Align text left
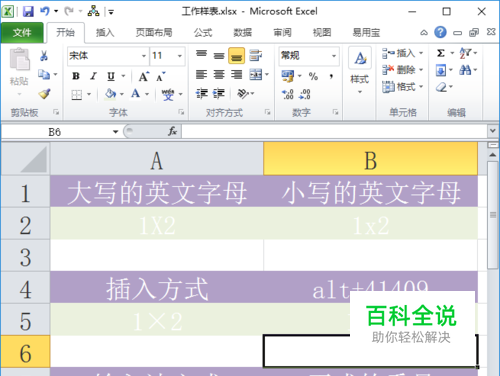The image size is (500, 376). pos(201,74)
